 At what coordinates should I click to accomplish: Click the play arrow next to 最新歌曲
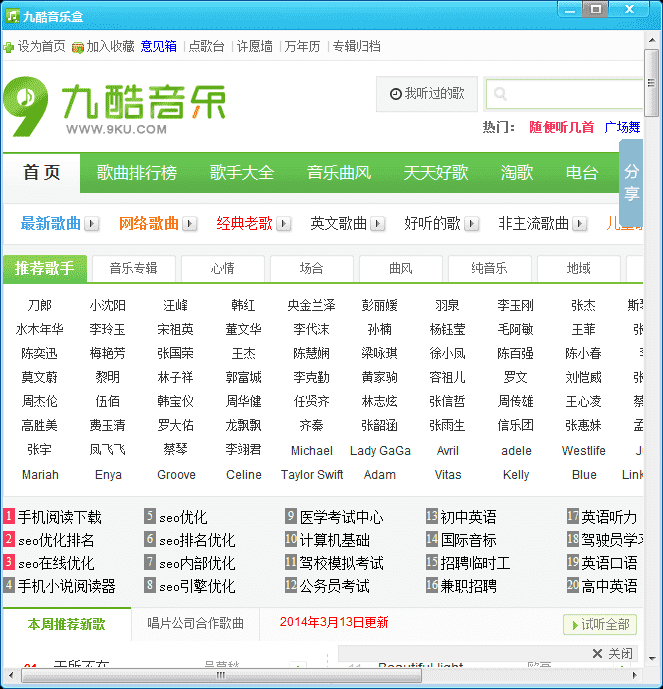[x=92, y=224]
